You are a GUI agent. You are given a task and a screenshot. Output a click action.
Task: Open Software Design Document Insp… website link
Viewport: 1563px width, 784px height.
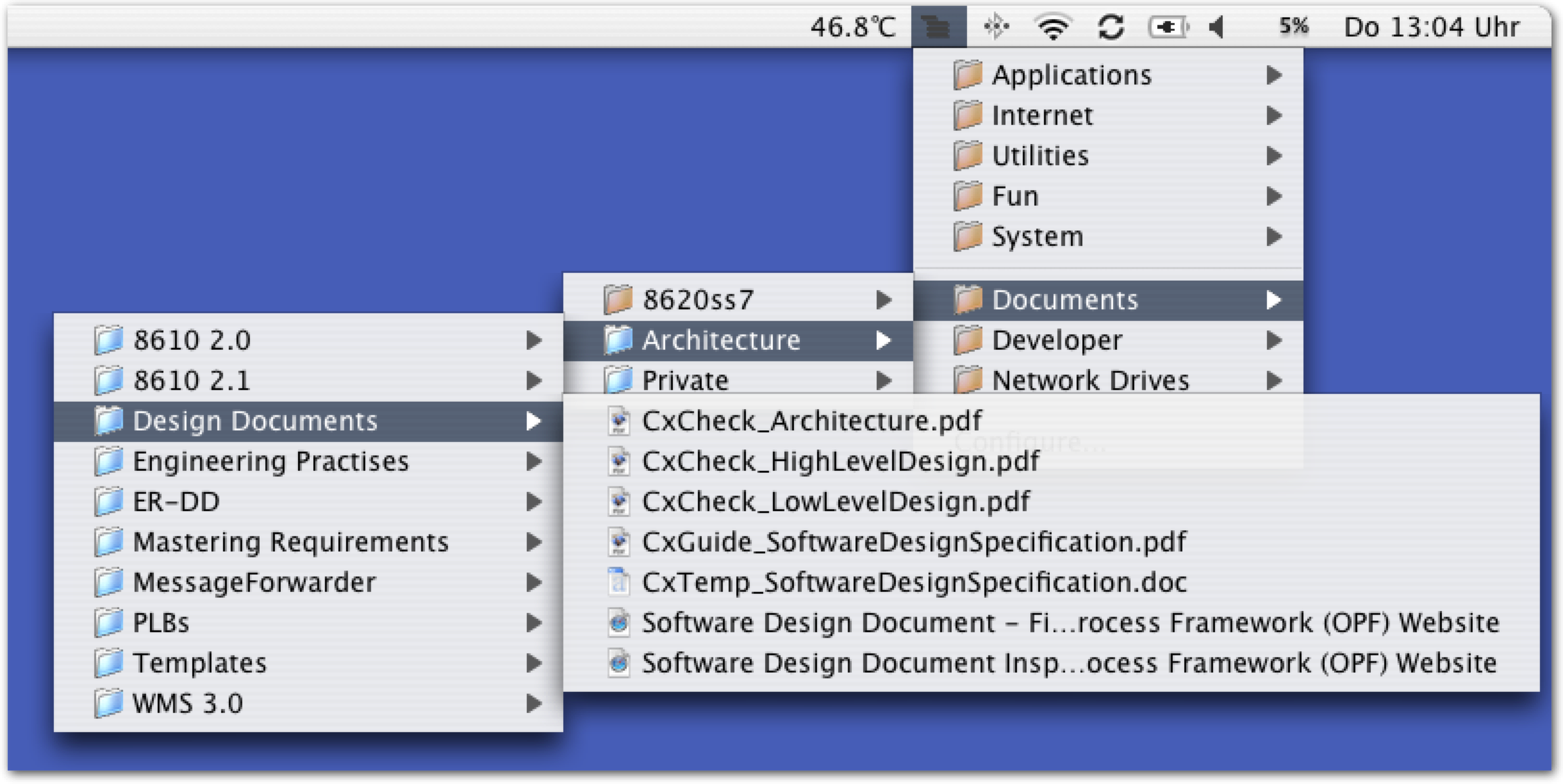[x=1068, y=663]
